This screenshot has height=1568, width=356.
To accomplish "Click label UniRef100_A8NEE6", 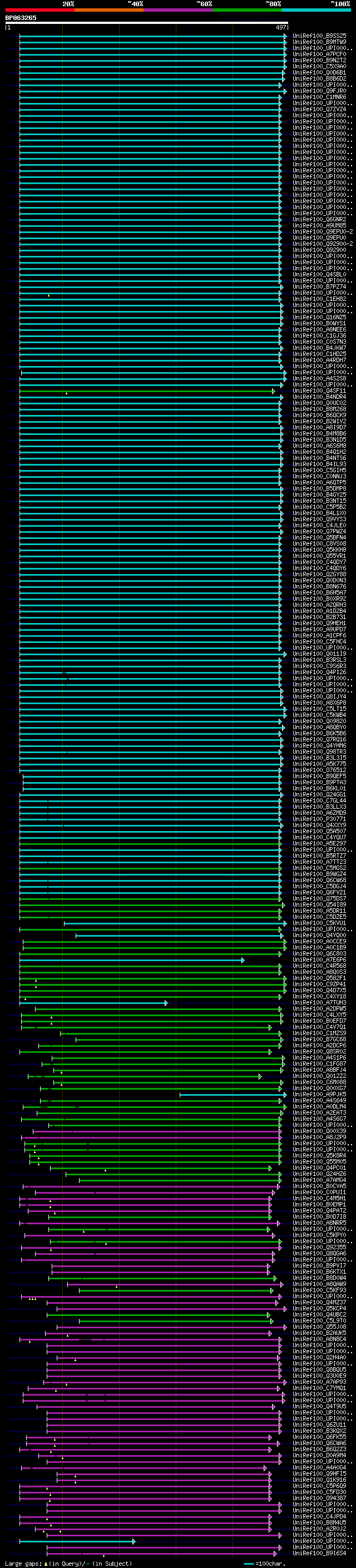I will (319, 329).
